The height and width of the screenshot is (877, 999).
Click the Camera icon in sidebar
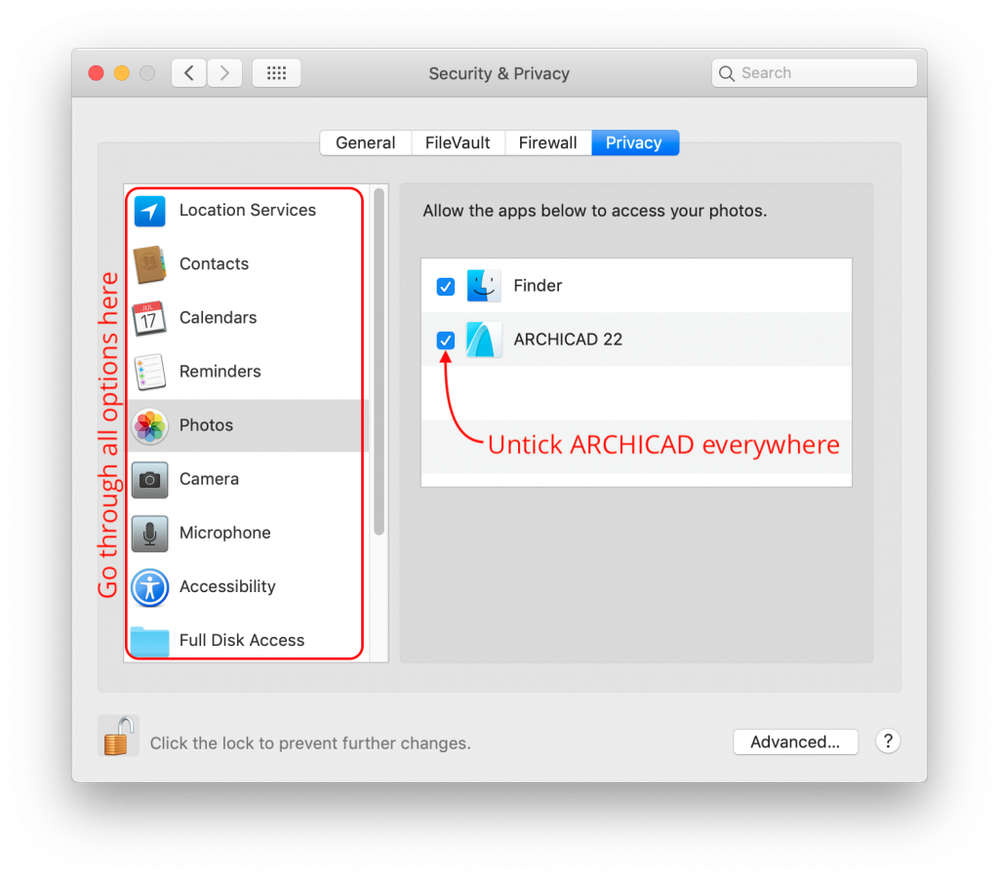(x=150, y=480)
